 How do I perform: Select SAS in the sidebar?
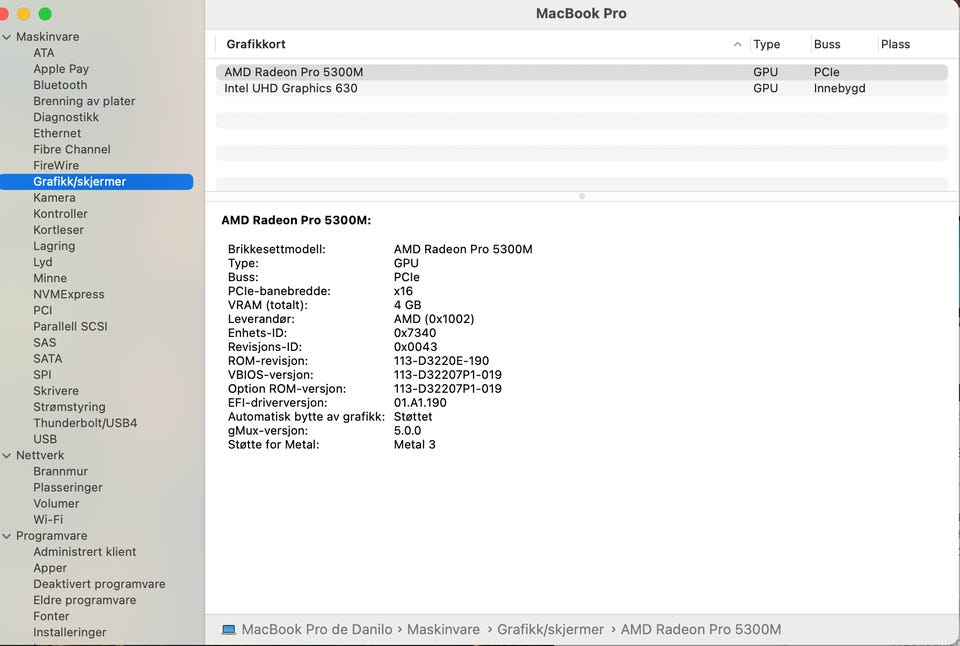(44, 343)
